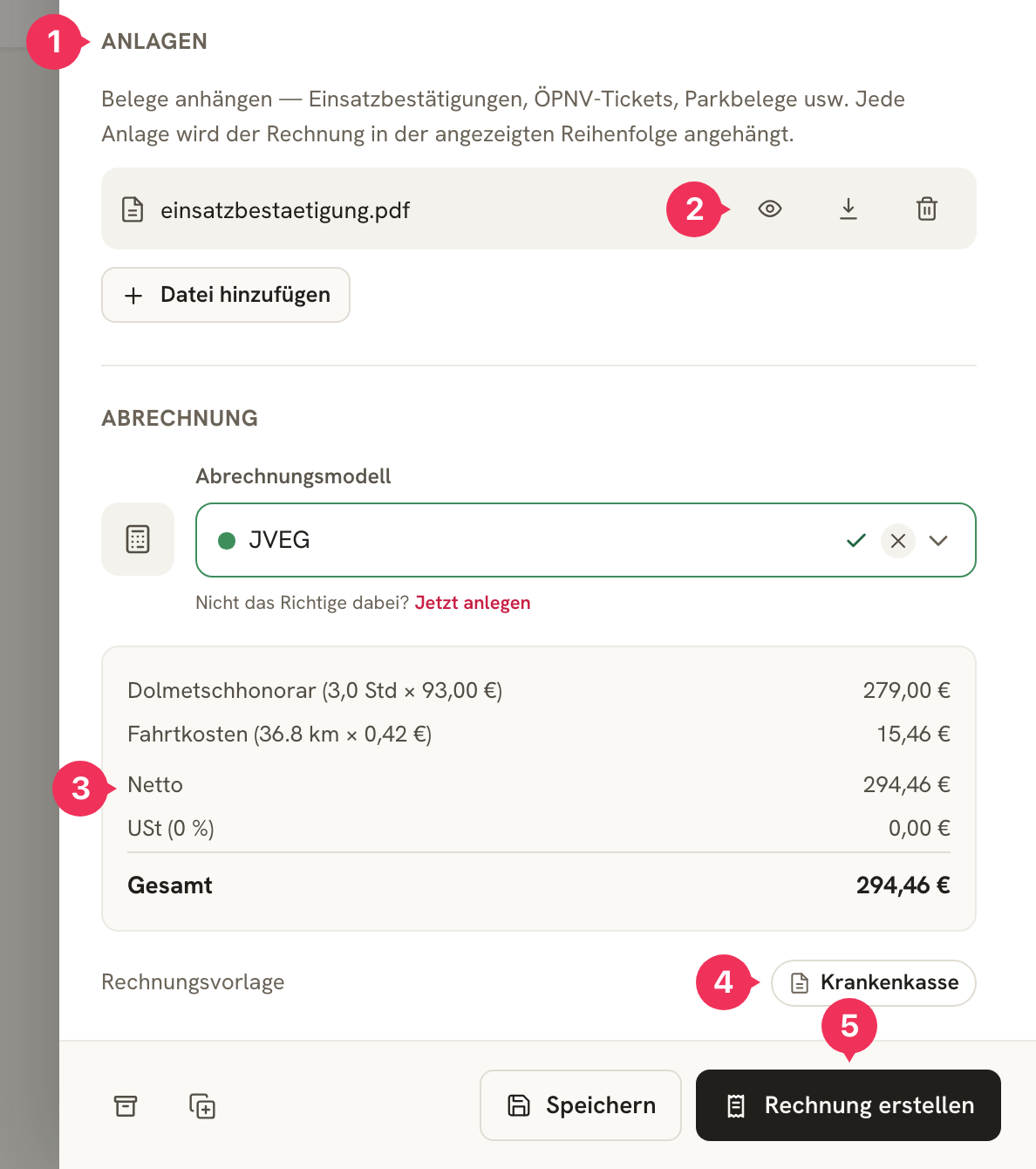Click the Dolmetschhonorar line item
This screenshot has width=1036, height=1169.
point(539,691)
